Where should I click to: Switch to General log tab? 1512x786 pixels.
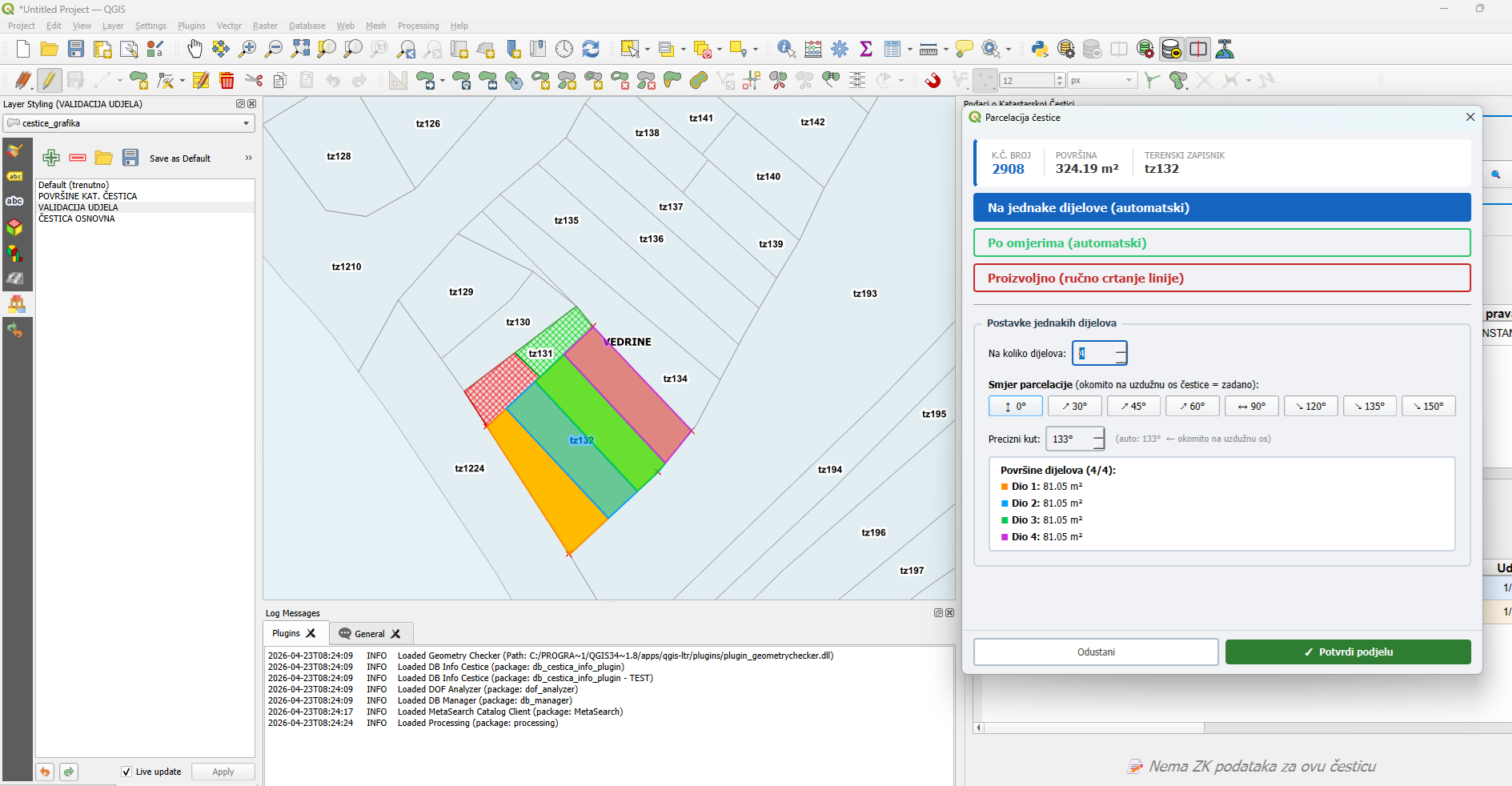[x=370, y=634]
